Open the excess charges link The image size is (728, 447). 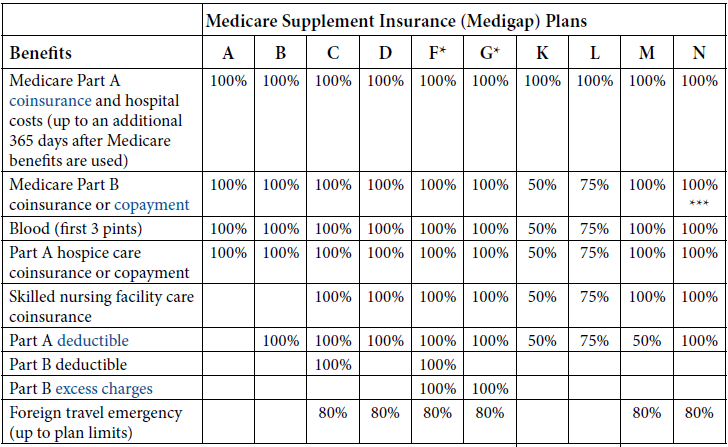(104, 389)
